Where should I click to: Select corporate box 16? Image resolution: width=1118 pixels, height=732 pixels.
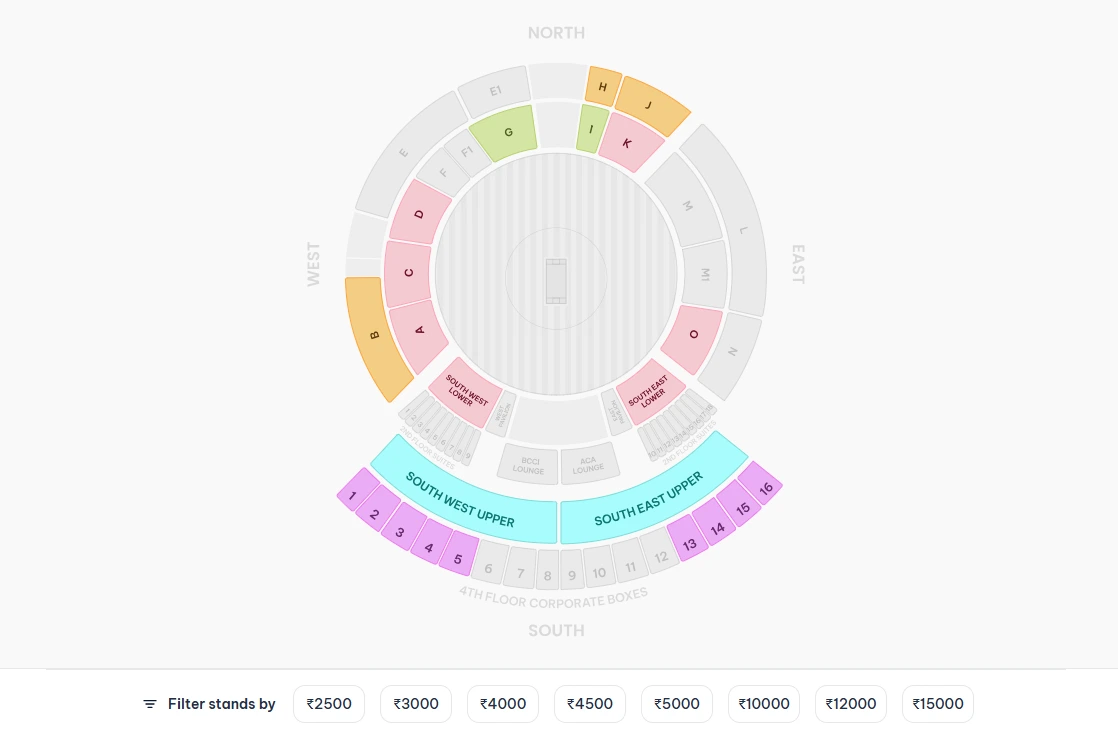(765, 487)
